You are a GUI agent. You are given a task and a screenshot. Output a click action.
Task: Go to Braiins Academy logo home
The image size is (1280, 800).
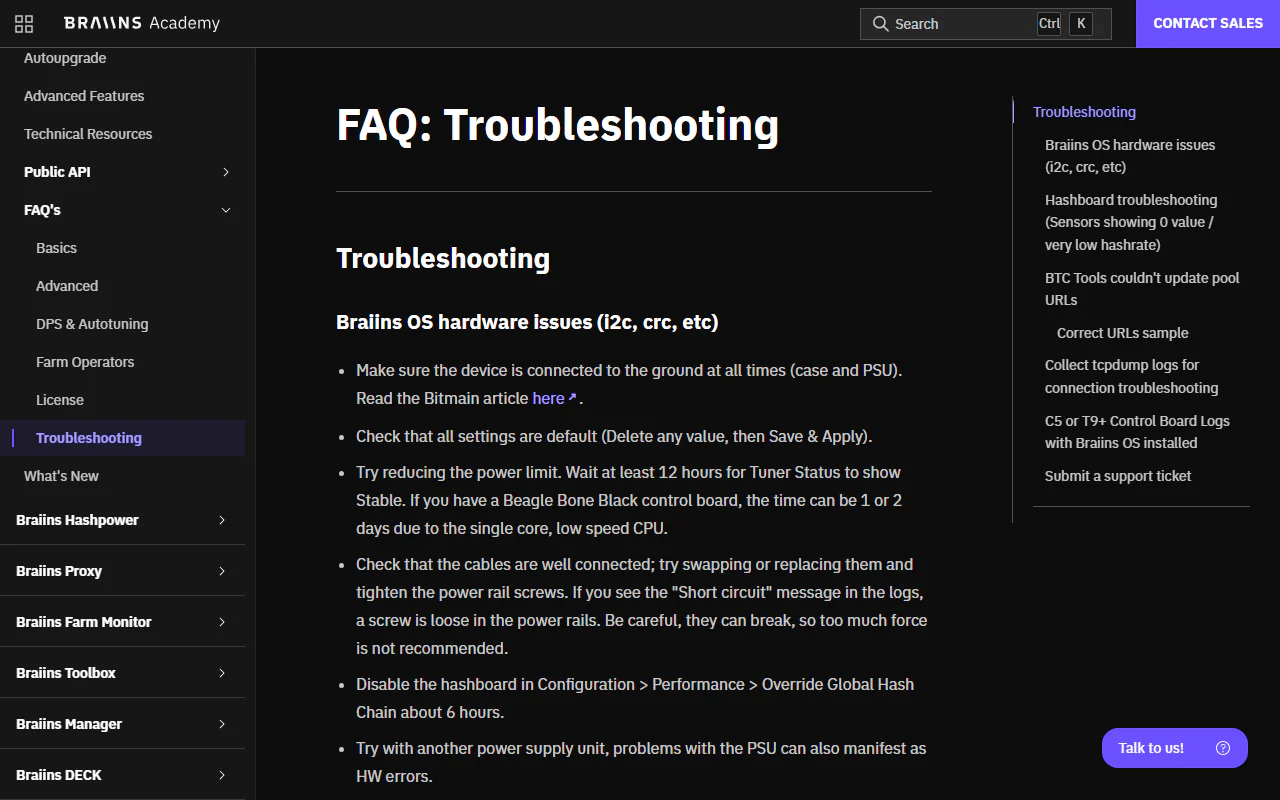click(142, 23)
